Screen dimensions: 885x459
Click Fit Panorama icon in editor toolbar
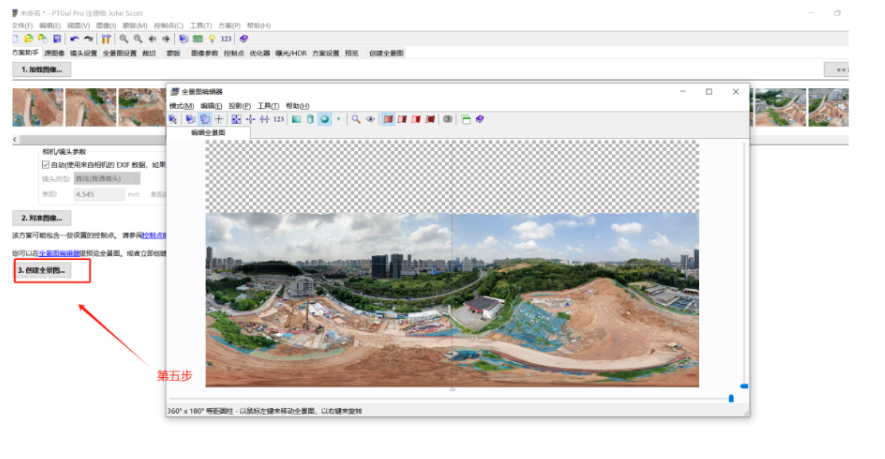click(236, 119)
